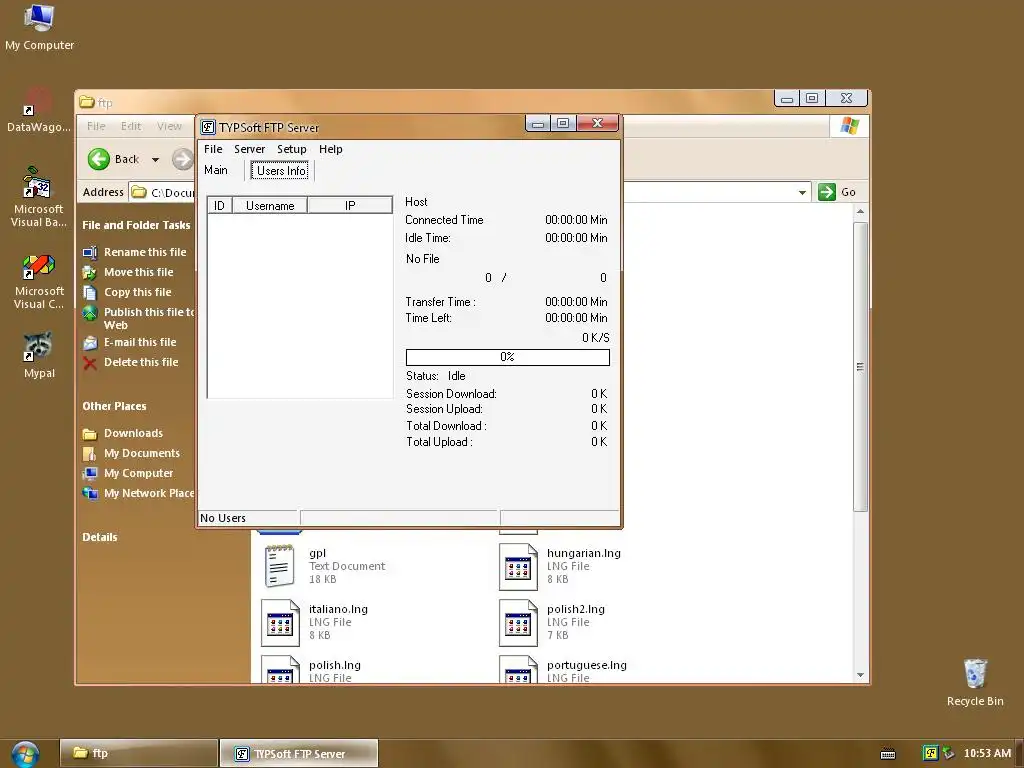
Task: Click the ftp taskbar button
Action: coord(138,754)
